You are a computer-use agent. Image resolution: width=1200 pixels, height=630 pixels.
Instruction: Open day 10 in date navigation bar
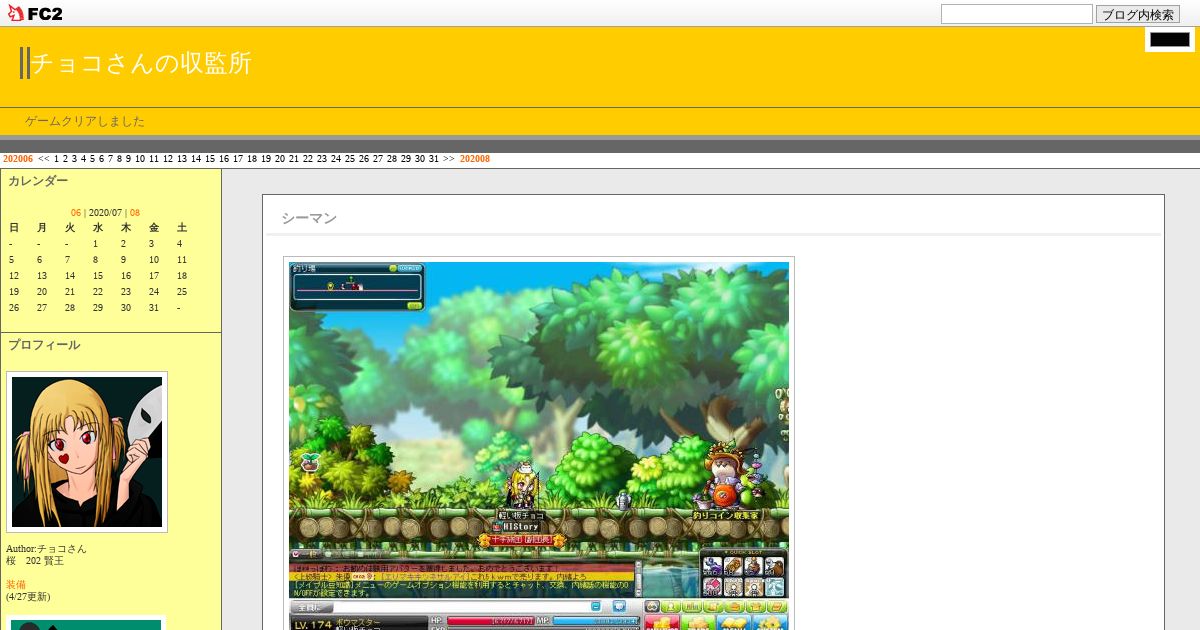point(140,159)
